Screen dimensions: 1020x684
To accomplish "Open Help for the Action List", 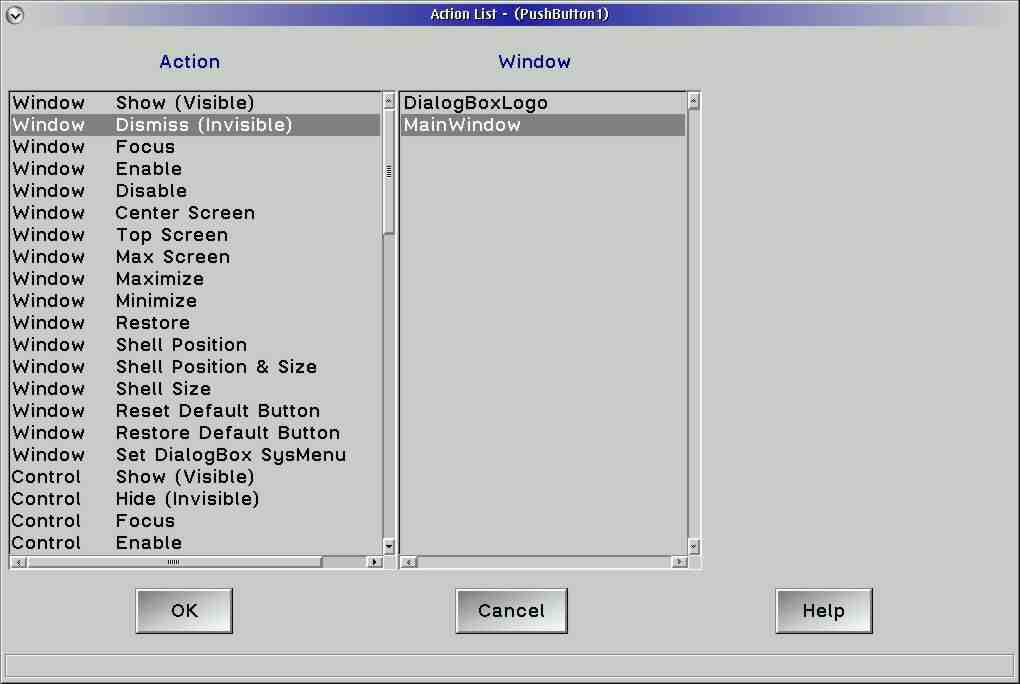I will click(x=824, y=610).
